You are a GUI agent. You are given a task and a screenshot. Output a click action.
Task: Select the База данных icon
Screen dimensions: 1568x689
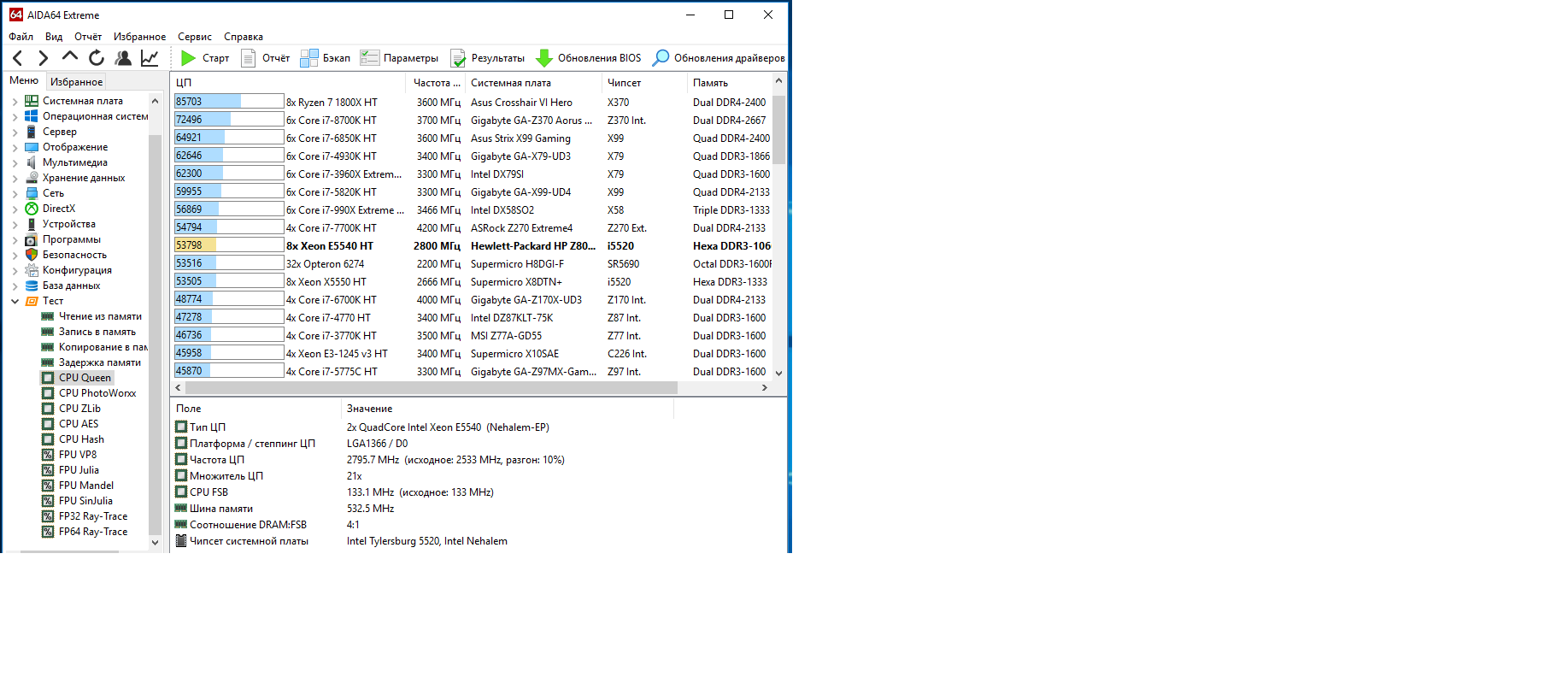coord(32,286)
